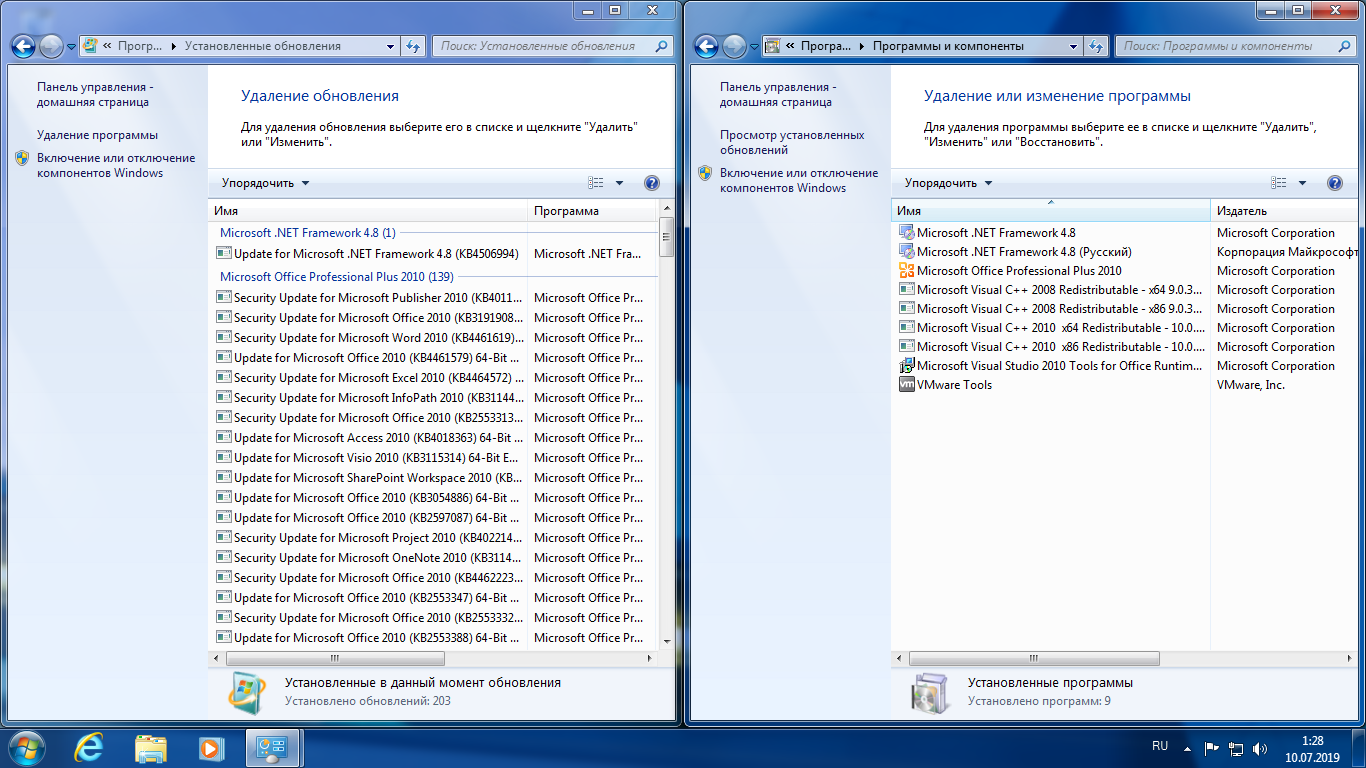Screen dimensions: 1366x768
Task: Click VMware Tools program icon
Action: tap(907, 385)
